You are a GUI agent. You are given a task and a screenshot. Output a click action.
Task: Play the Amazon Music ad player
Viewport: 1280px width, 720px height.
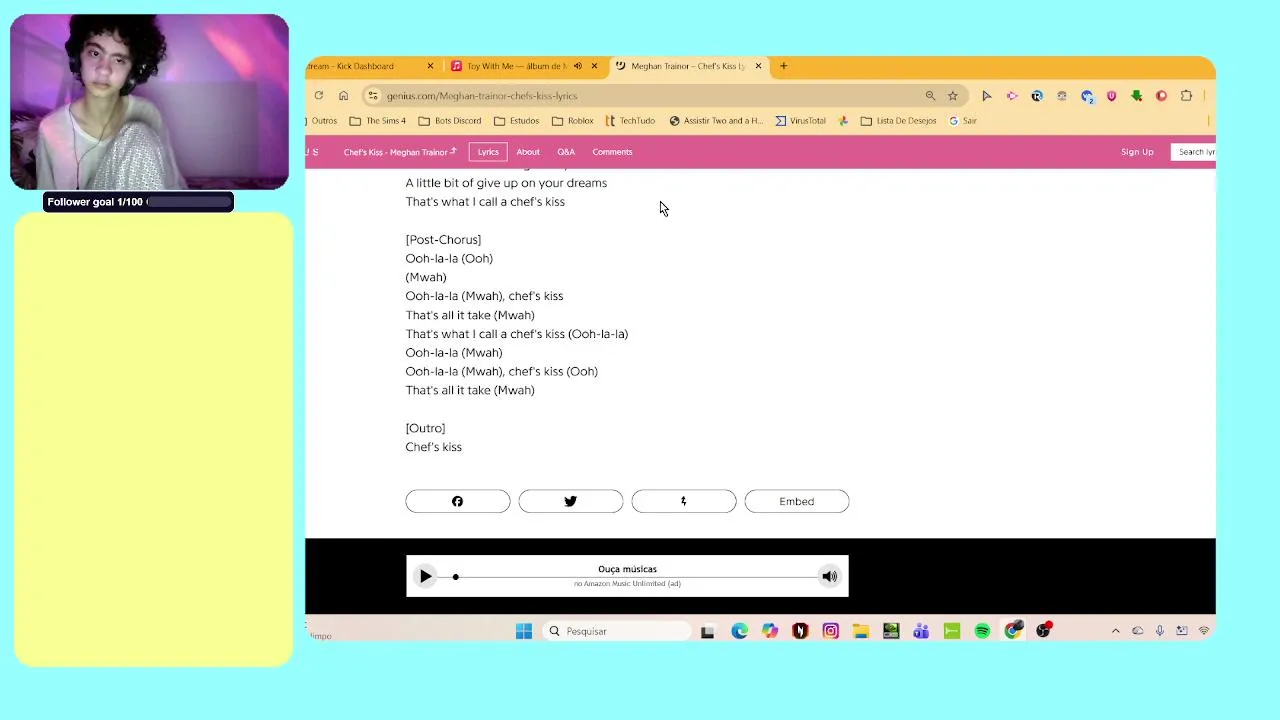pyautogui.click(x=425, y=576)
